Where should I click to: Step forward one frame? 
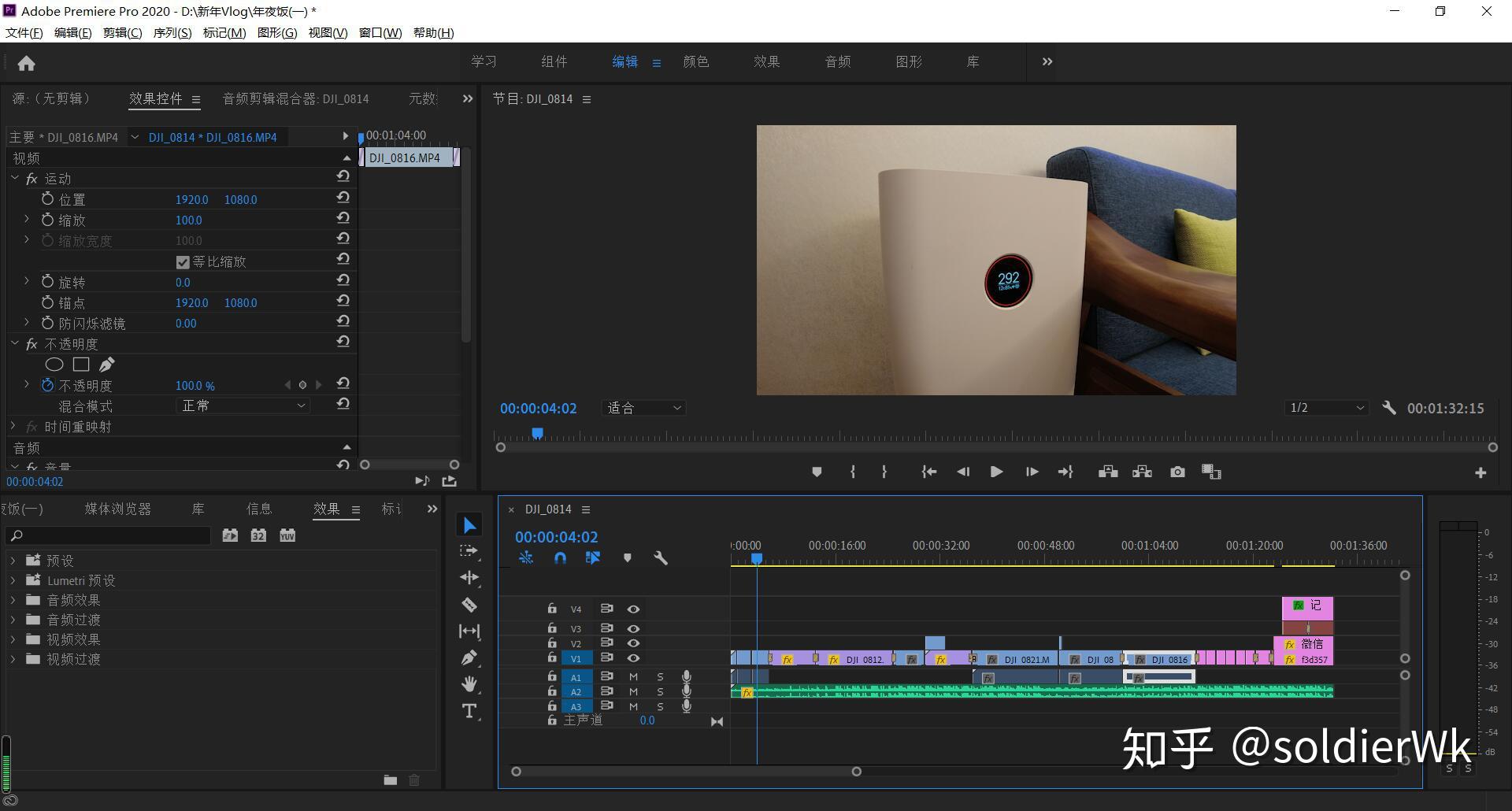(x=1032, y=472)
